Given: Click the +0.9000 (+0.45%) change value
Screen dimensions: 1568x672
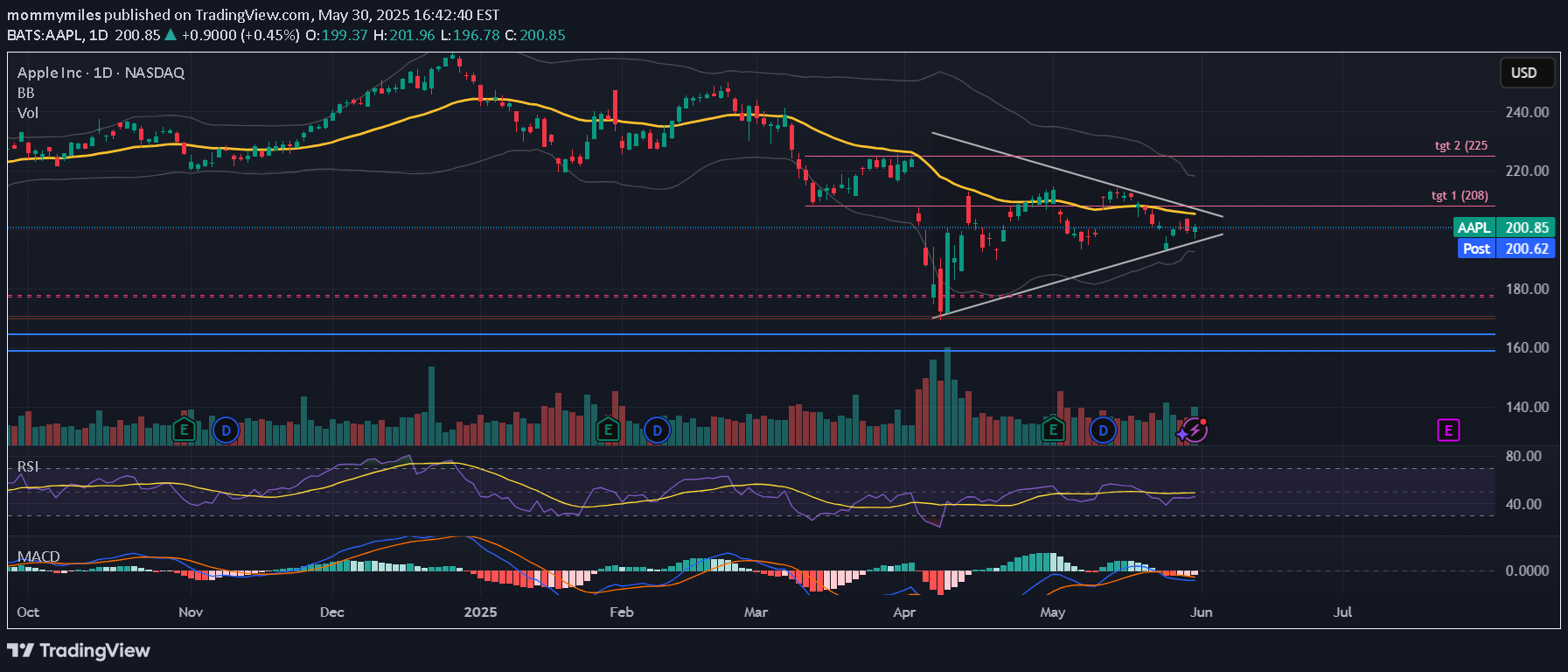Looking at the screenshot, I should coord(240,35).
